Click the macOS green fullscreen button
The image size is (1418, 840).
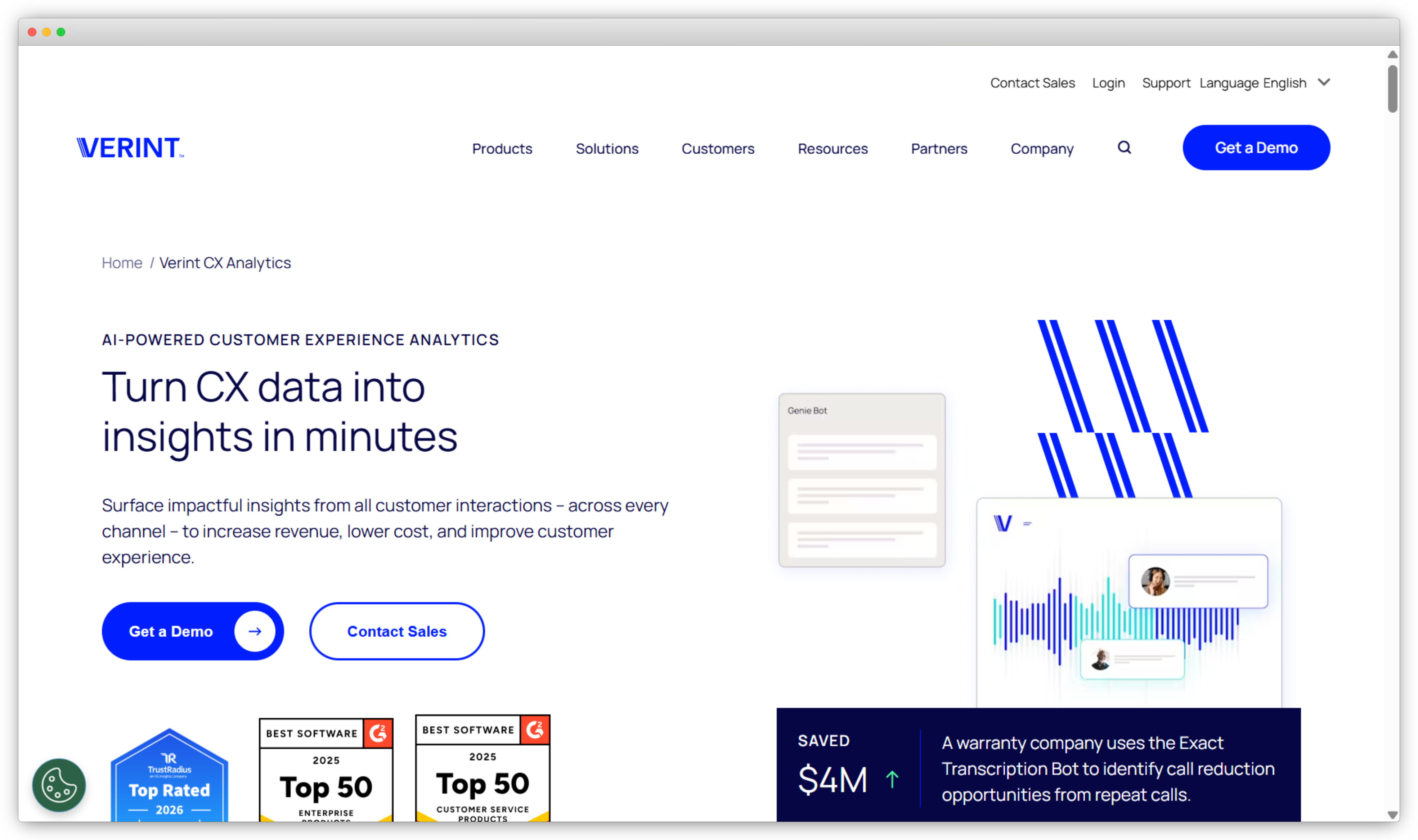60,32
